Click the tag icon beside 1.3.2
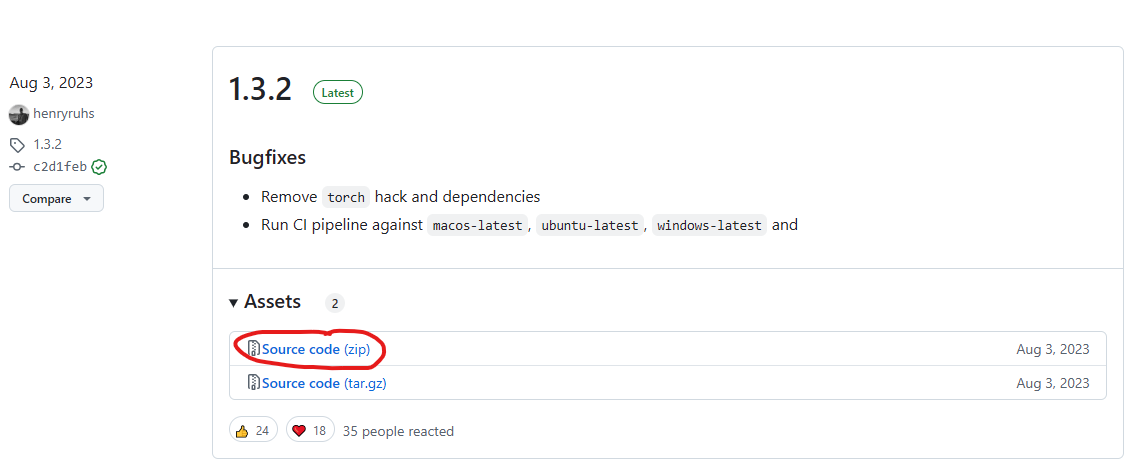Viewport: 1131px width, 466px height. coord(18,145)
